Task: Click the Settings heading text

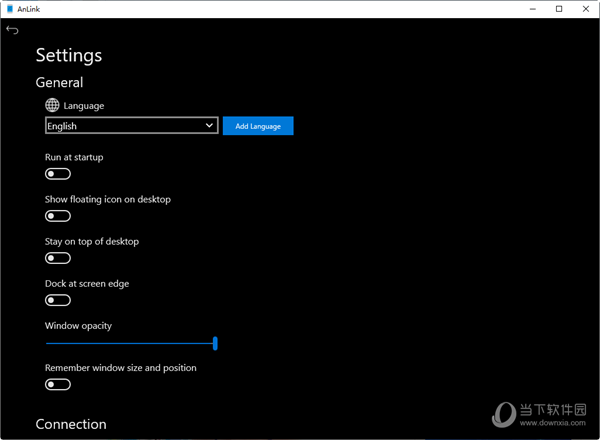Action: (69, 55)
